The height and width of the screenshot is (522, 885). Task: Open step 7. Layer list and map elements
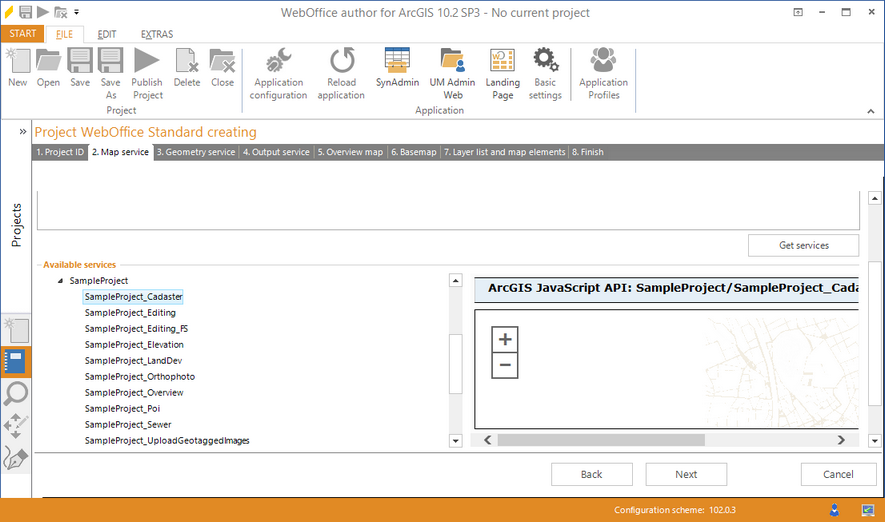click(505, 152)
